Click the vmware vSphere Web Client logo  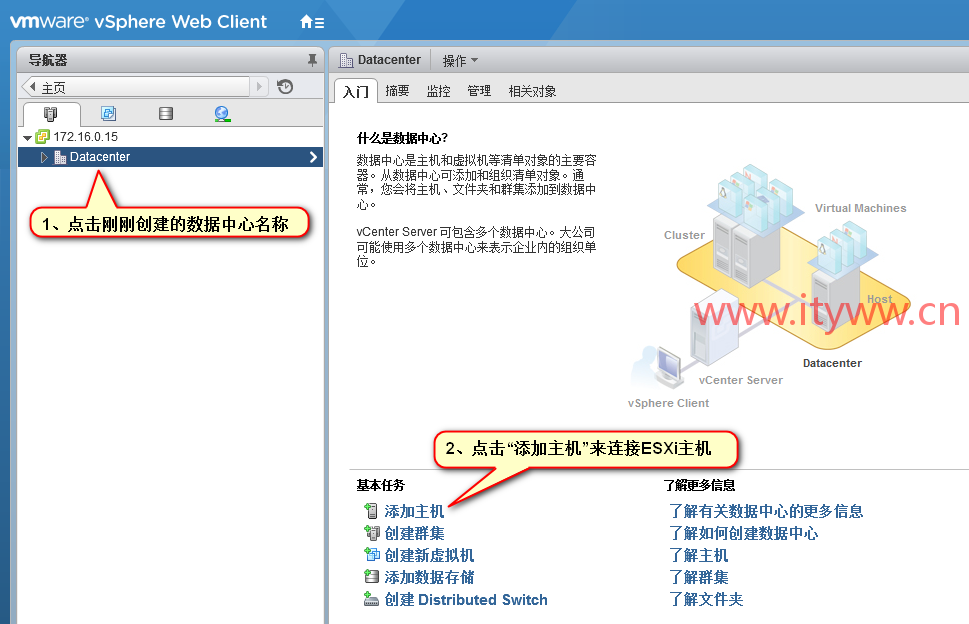click(x=138, y=22)
